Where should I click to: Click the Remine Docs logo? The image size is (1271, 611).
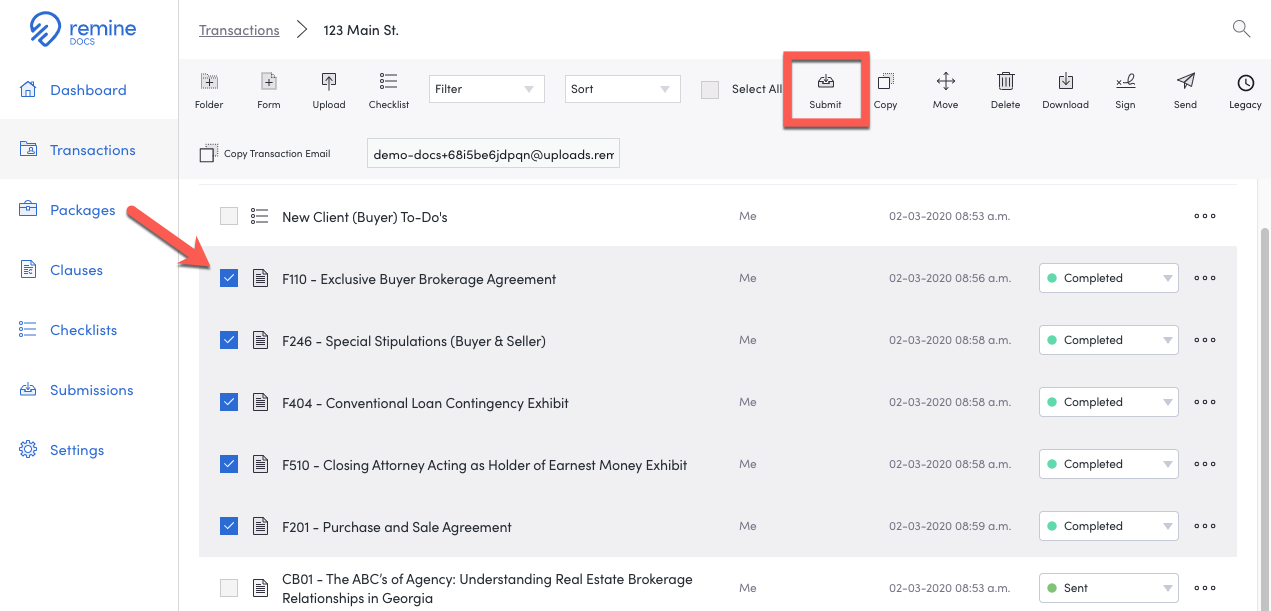click(83, 30)
